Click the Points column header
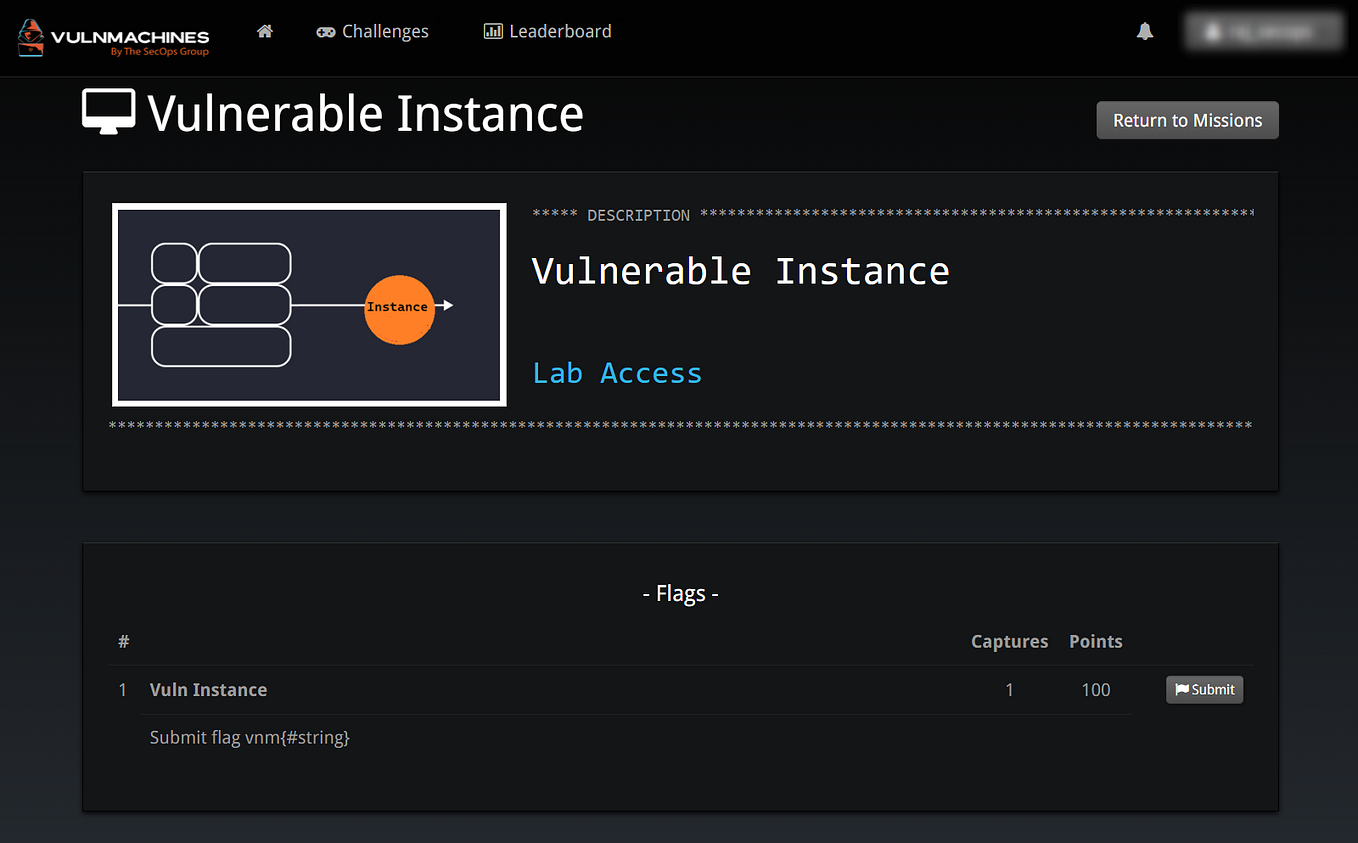1358x843 pixels. point(1095,641)
